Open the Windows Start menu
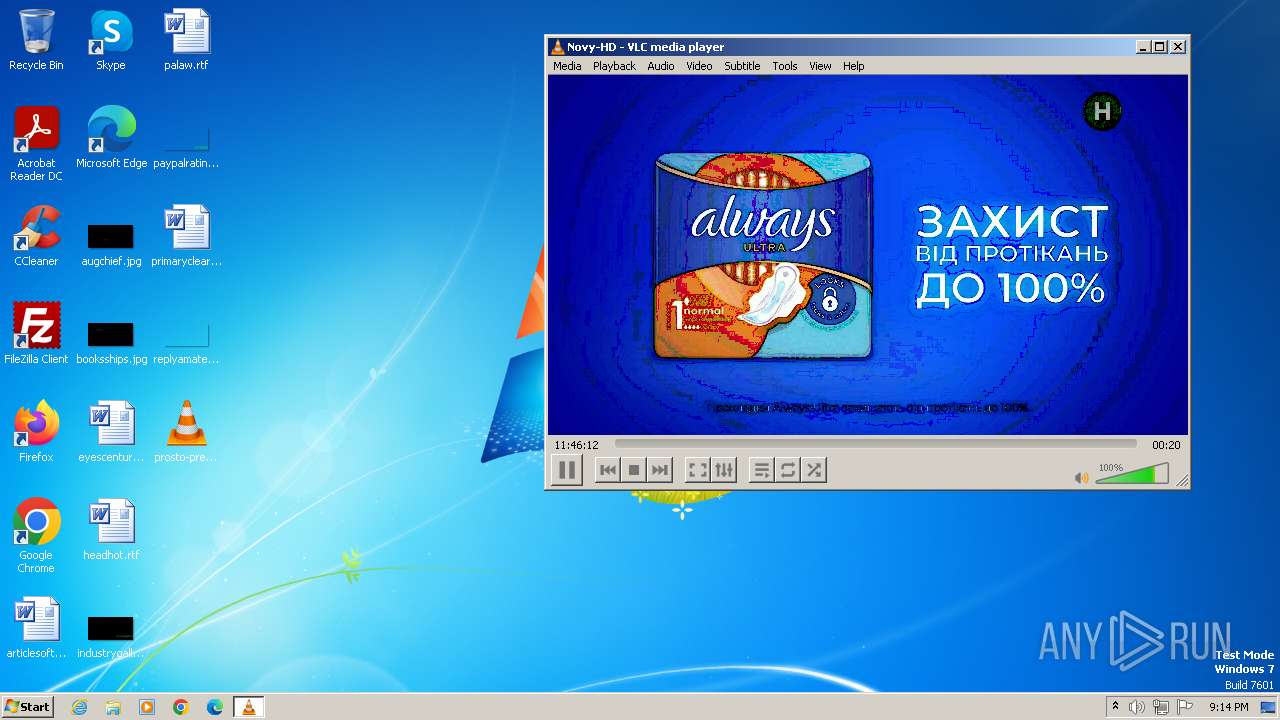 click(x=27, y=706)
